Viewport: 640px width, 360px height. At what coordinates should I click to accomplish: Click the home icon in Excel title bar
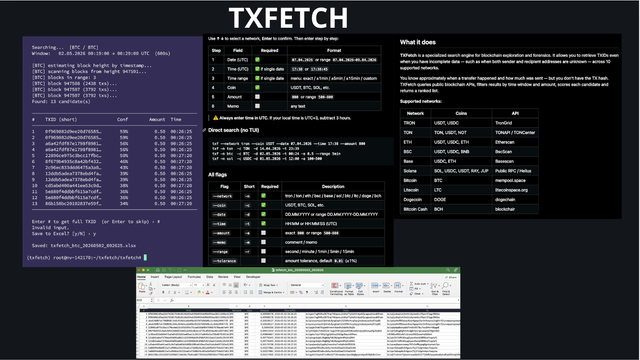click(x=158, y=270)
